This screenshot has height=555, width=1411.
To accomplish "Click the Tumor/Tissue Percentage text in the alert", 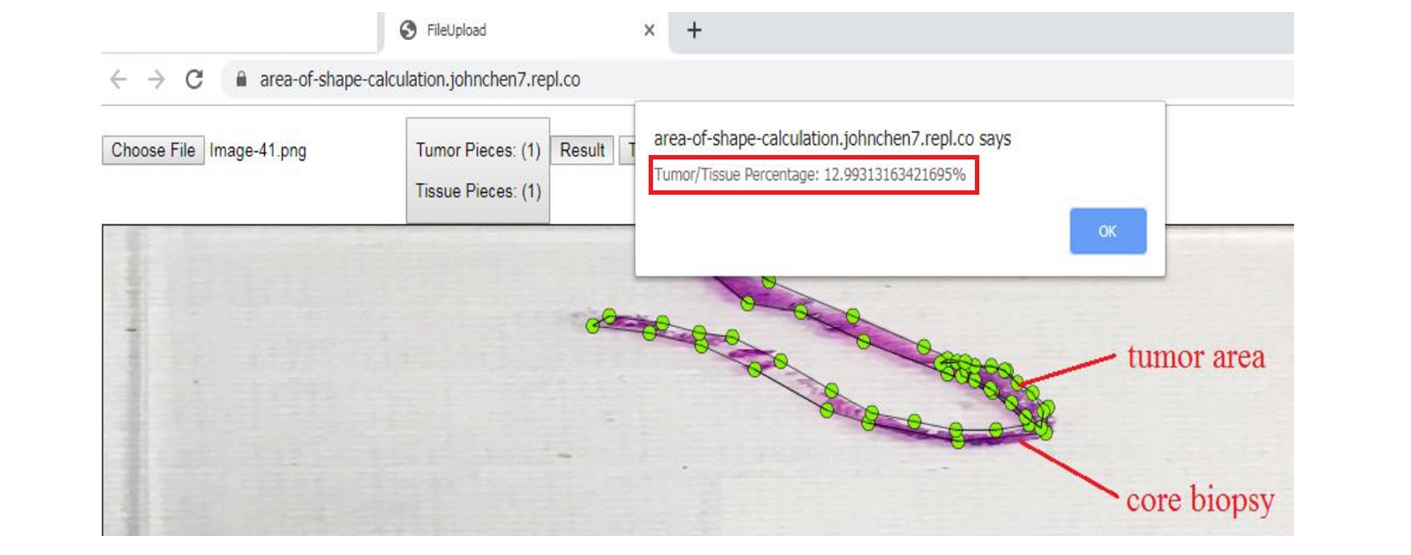I will tap(810, 176).
